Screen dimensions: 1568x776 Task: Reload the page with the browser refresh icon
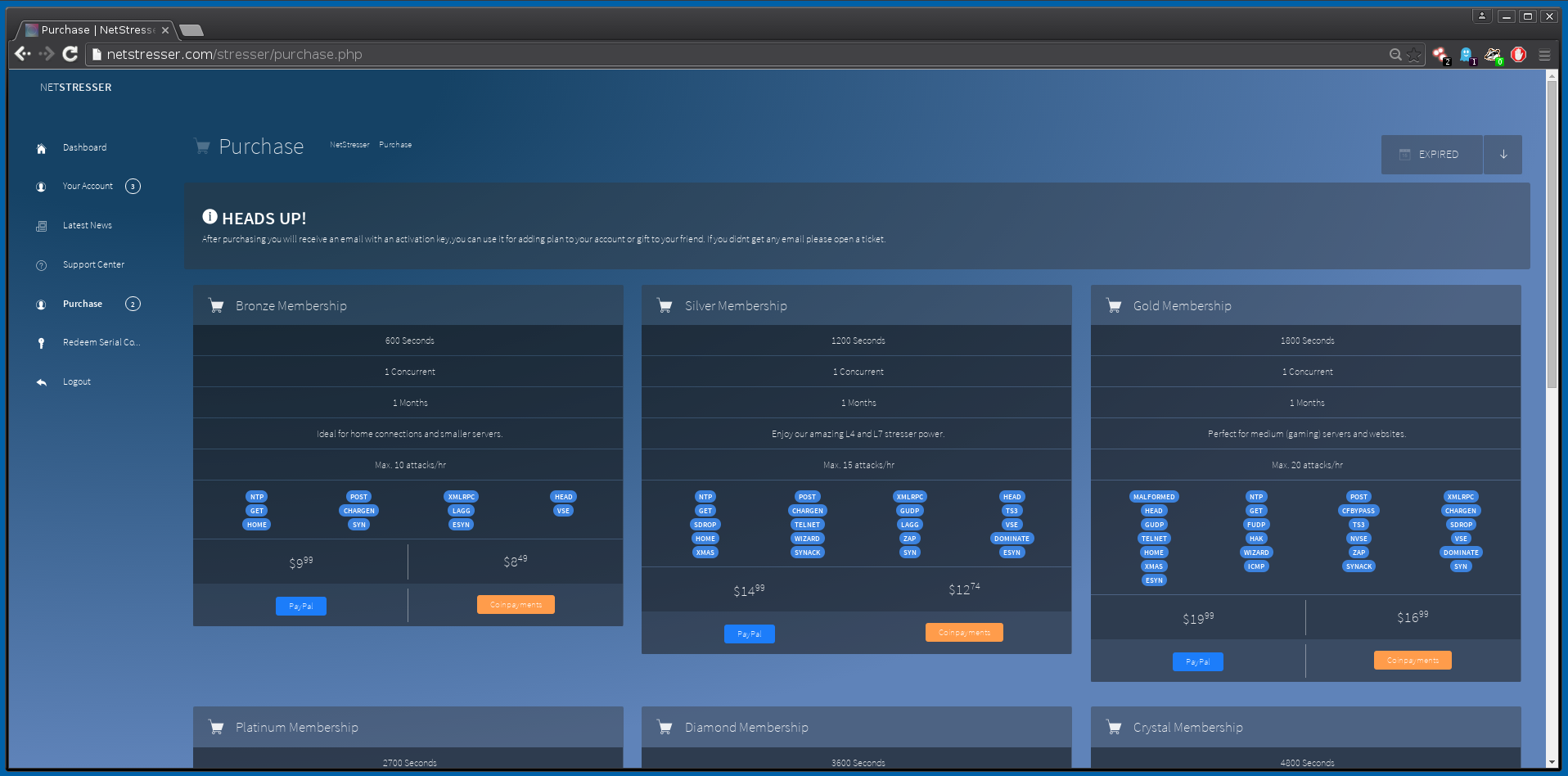click(x=70, y=54)
